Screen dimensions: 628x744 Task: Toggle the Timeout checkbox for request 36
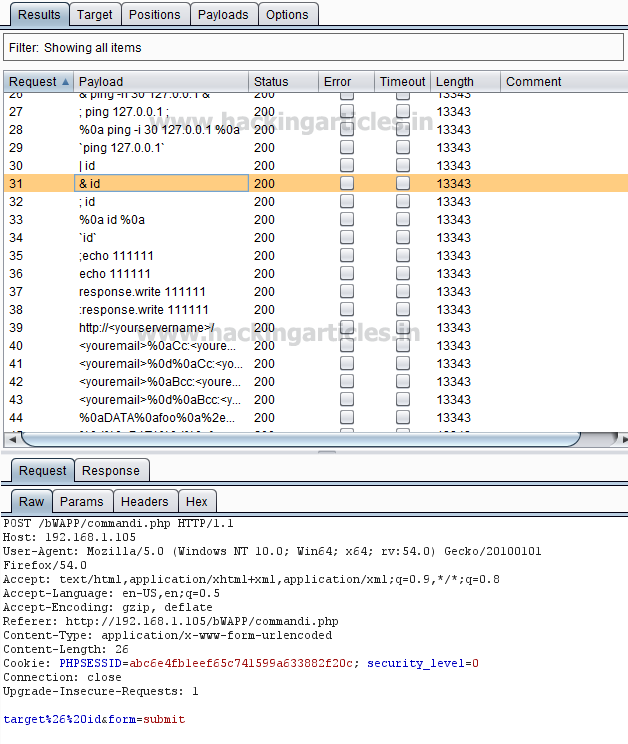[403, 273]
